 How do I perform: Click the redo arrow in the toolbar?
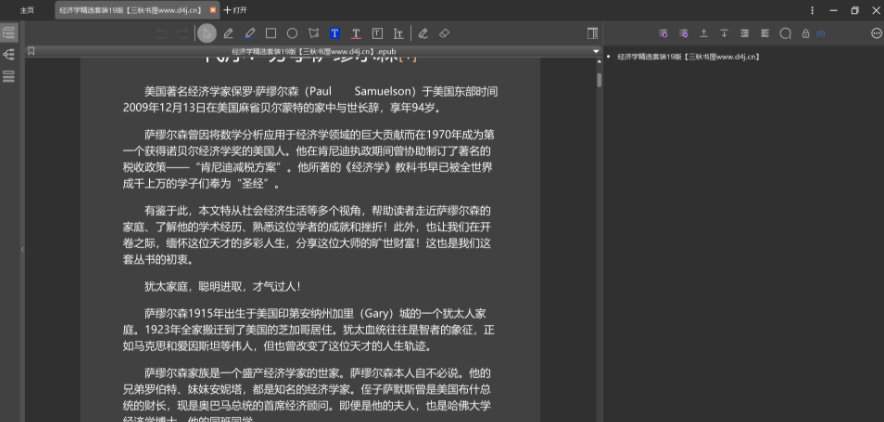(x=182, y=34)
